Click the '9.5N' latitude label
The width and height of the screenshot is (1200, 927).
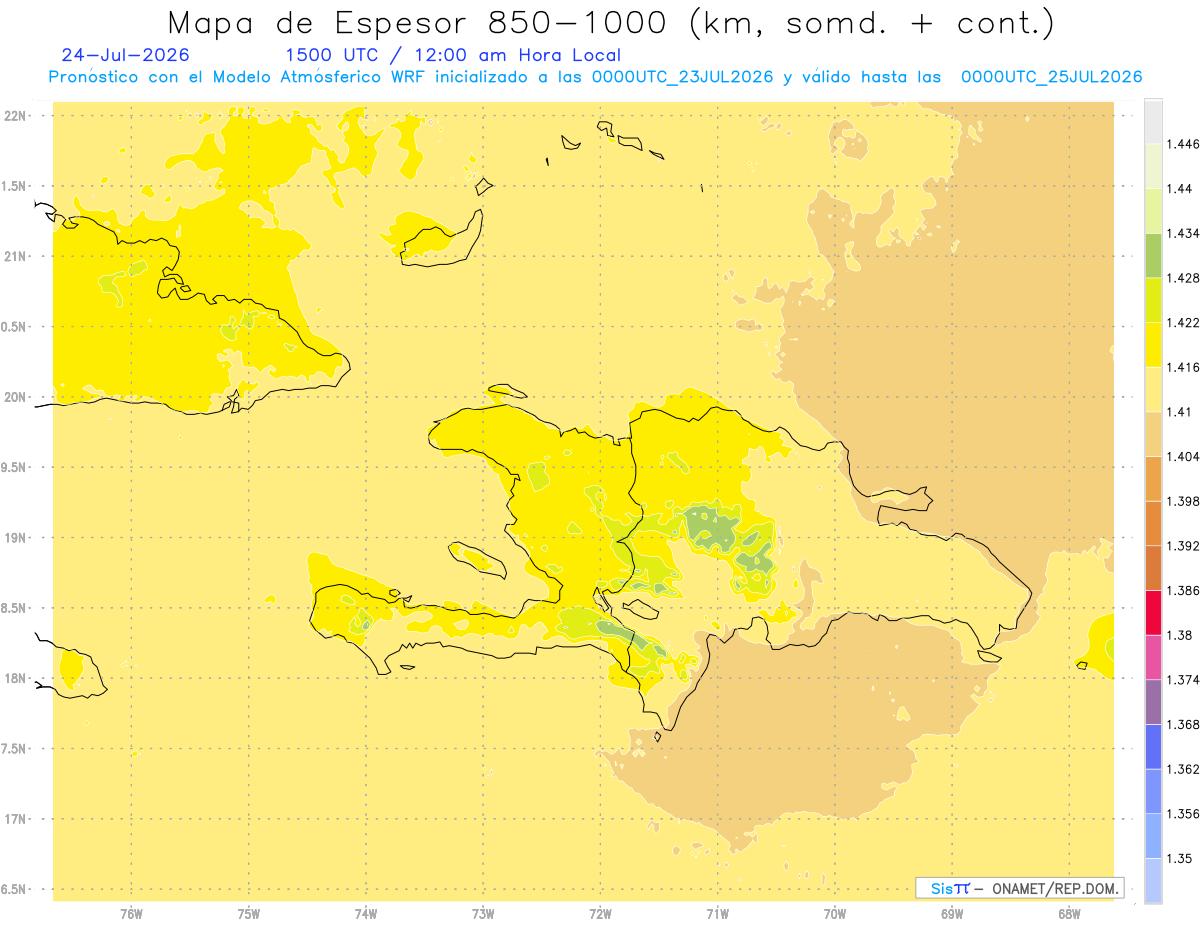[15, 468]
